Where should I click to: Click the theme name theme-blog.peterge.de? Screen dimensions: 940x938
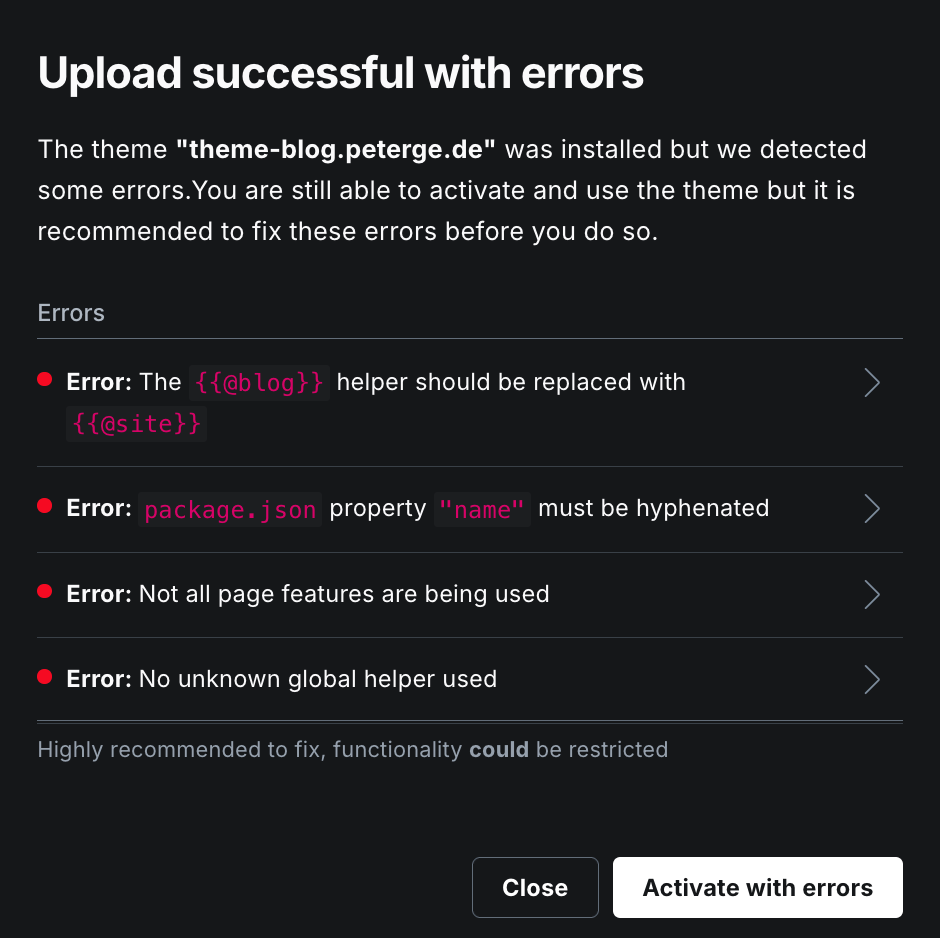[x=336, y=149]
